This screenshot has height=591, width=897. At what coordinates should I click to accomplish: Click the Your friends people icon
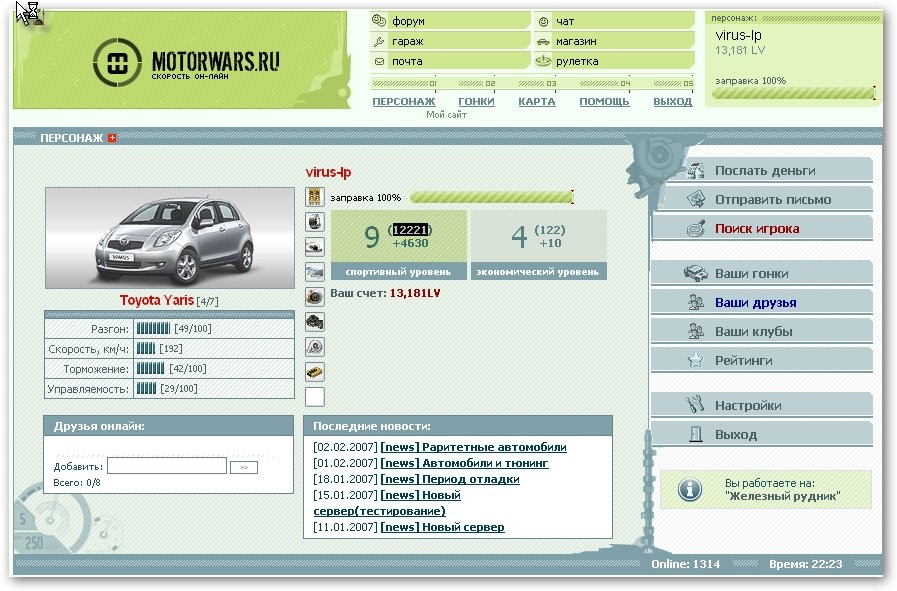pyautogui.click(x=696, y=302)
